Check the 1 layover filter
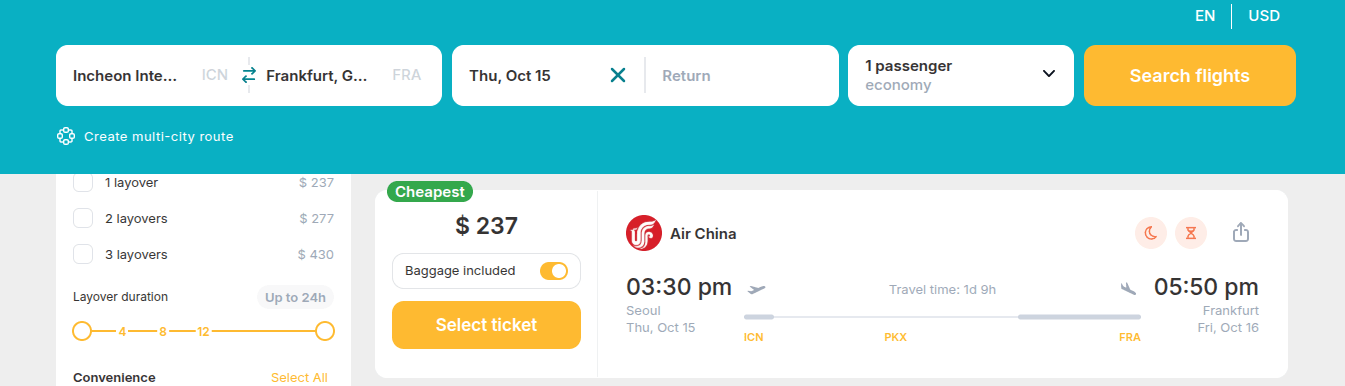The width and height of the screenshot is (1345, 386). (84, 182)
